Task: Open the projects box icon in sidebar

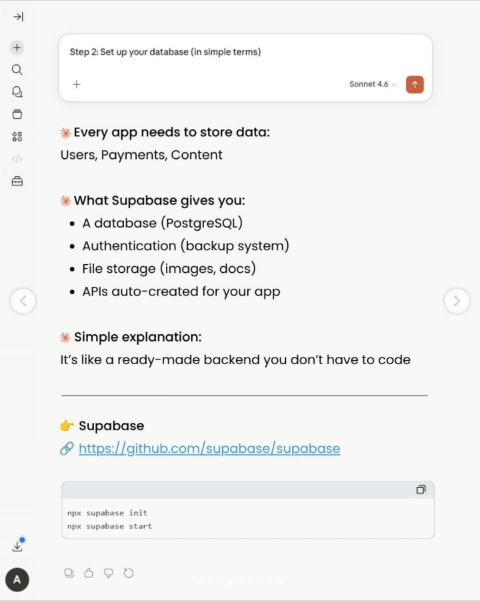Action: (17, 114)
